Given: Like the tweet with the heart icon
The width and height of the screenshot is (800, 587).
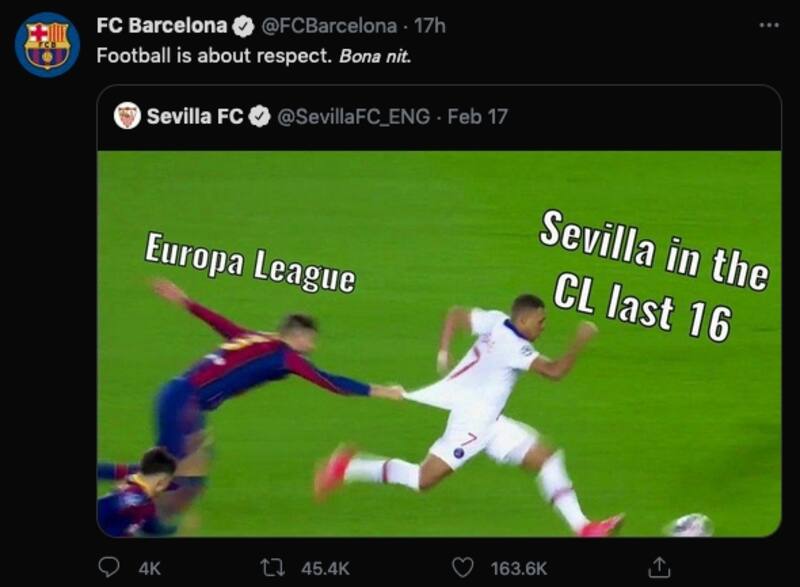Looking at the screenshot, I should (x=463, y=568).
